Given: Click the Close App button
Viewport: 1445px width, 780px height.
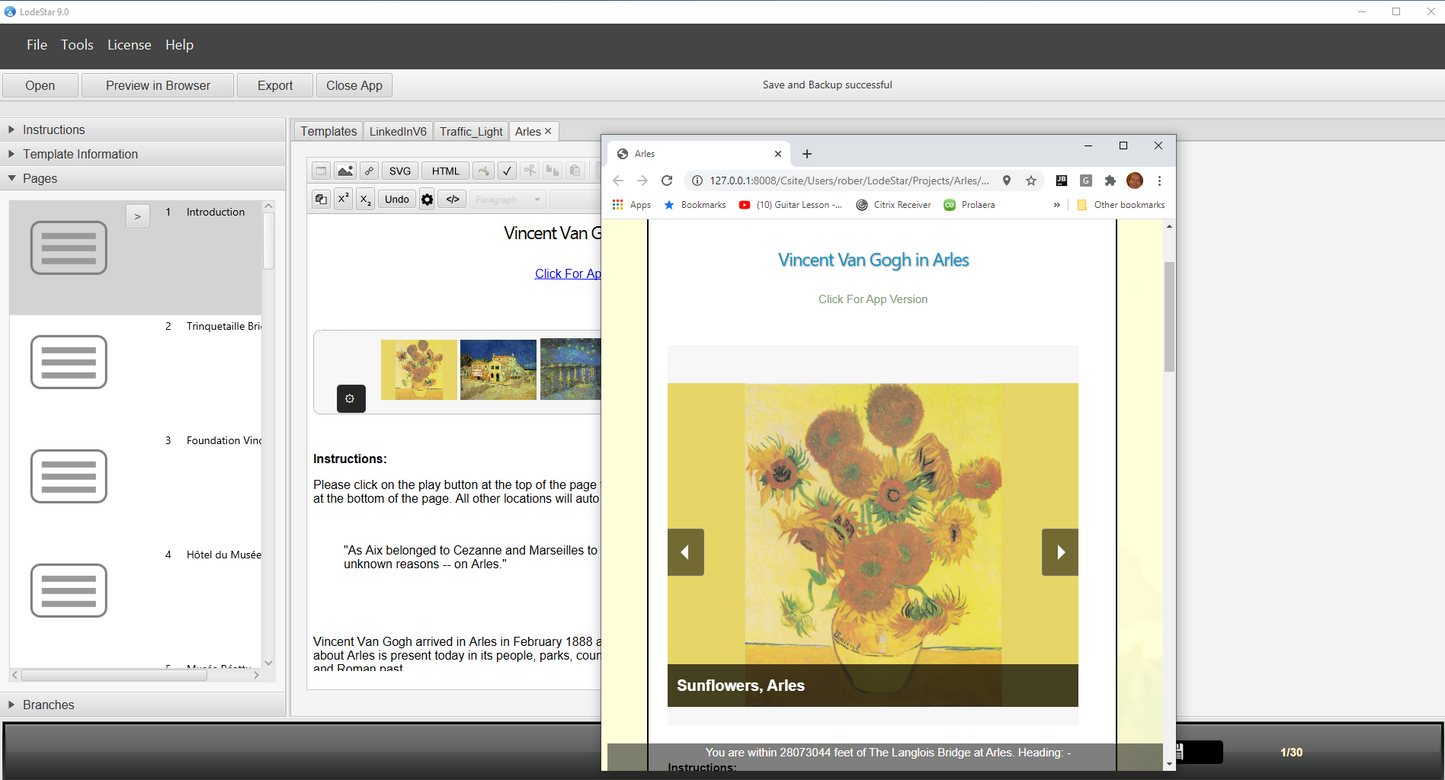Looking at the screenshot, I should coord(354,85).
